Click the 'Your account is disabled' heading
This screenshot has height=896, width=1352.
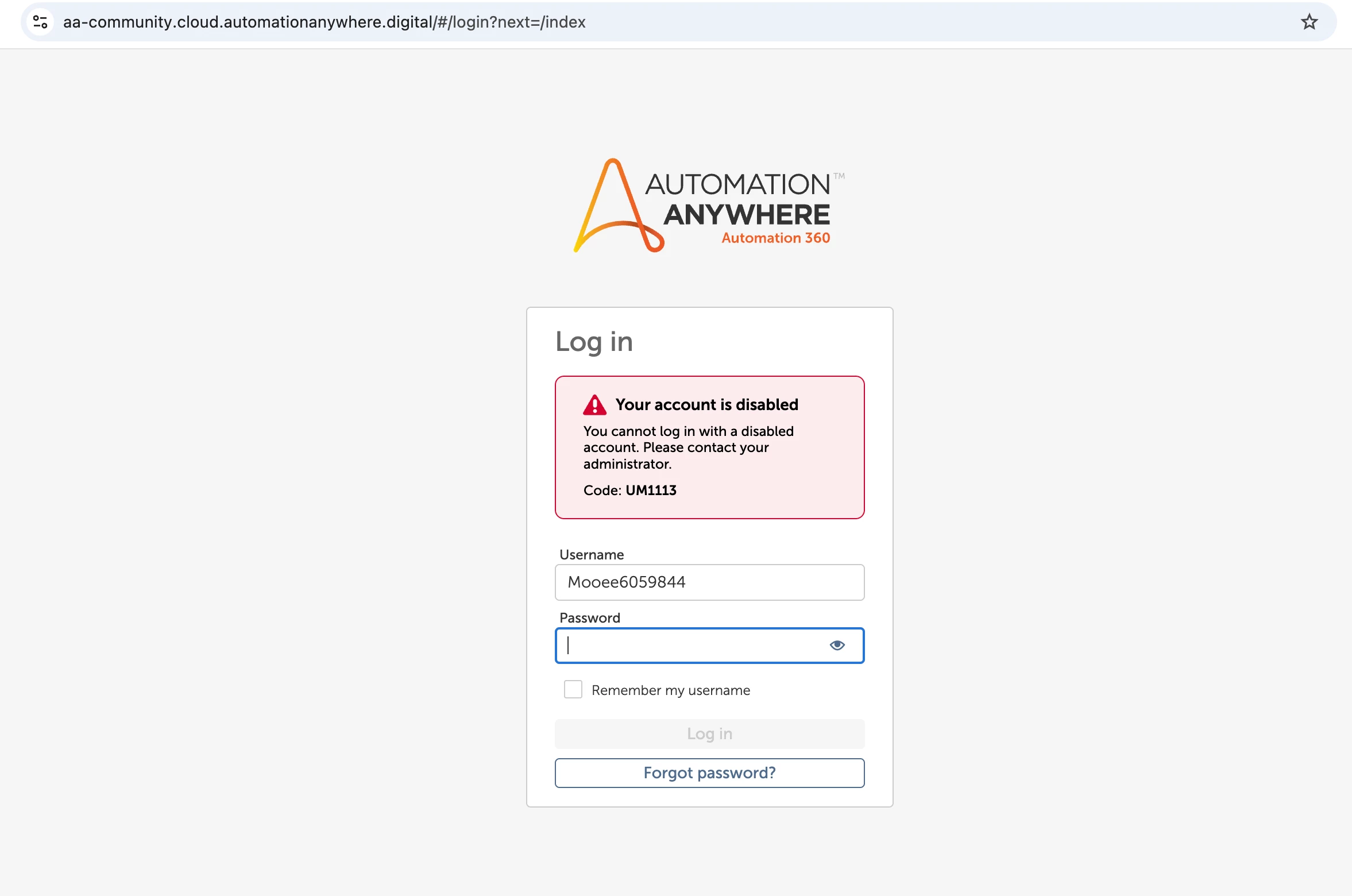coord(706,405)
